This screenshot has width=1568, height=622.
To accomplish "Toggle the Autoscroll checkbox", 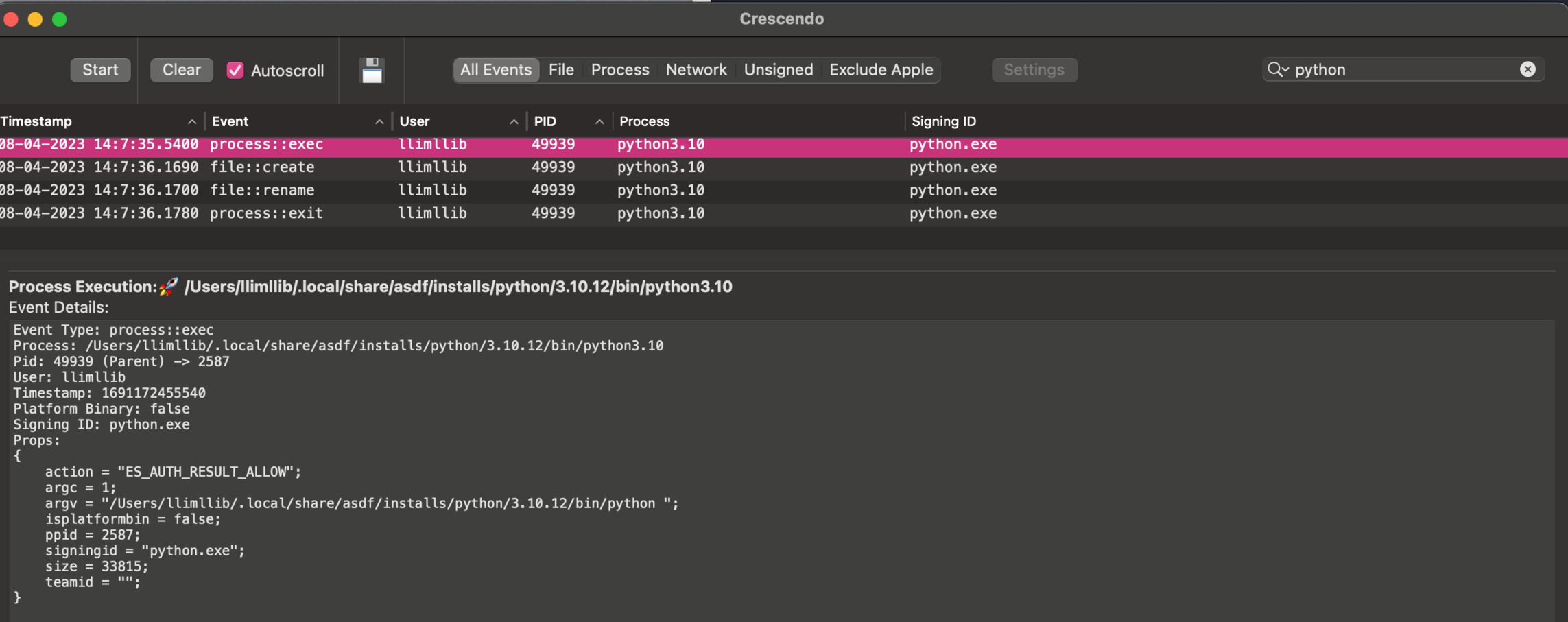I will click(235, 70).
